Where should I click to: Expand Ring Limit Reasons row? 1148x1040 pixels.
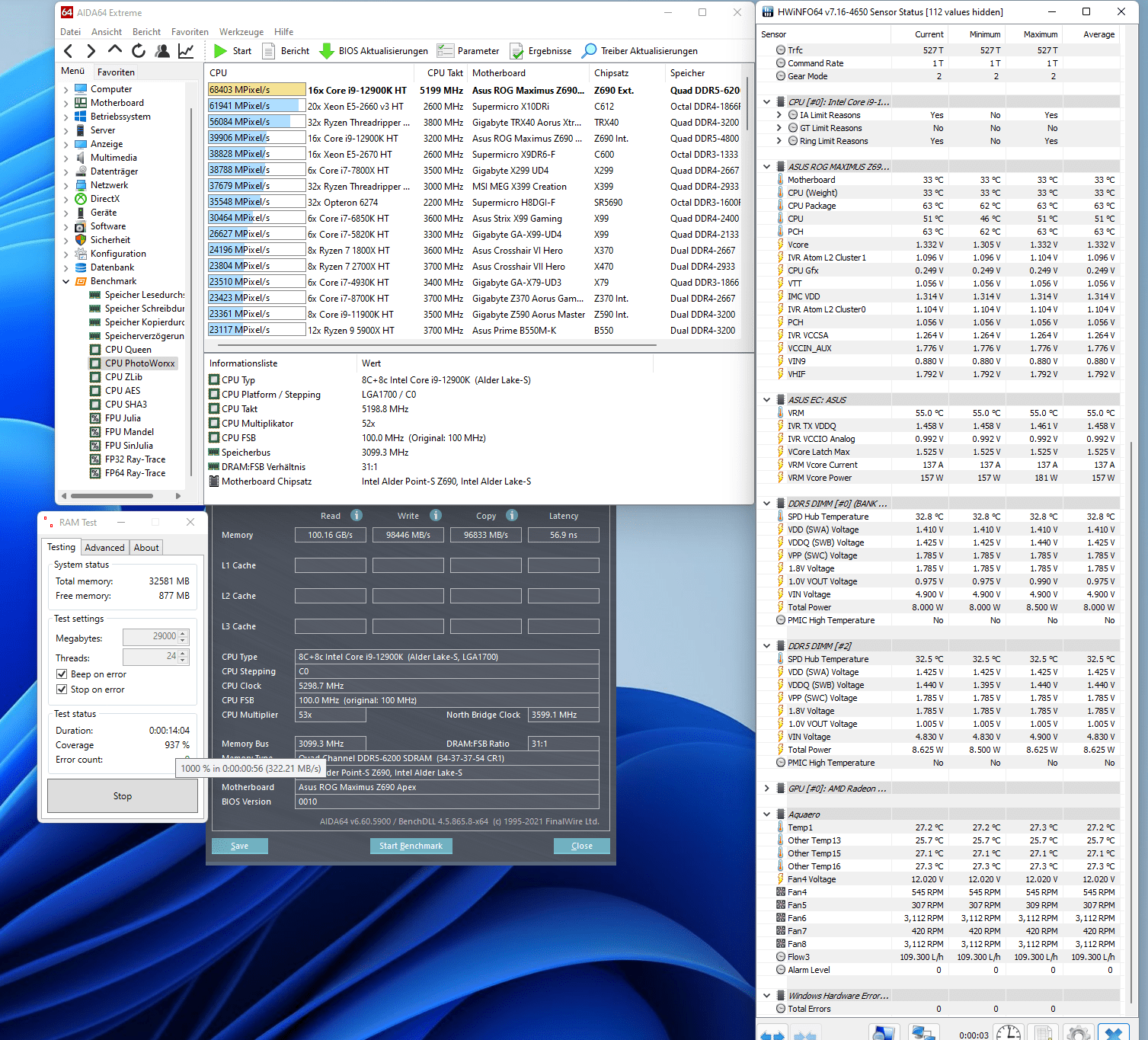tap(779, 141)
